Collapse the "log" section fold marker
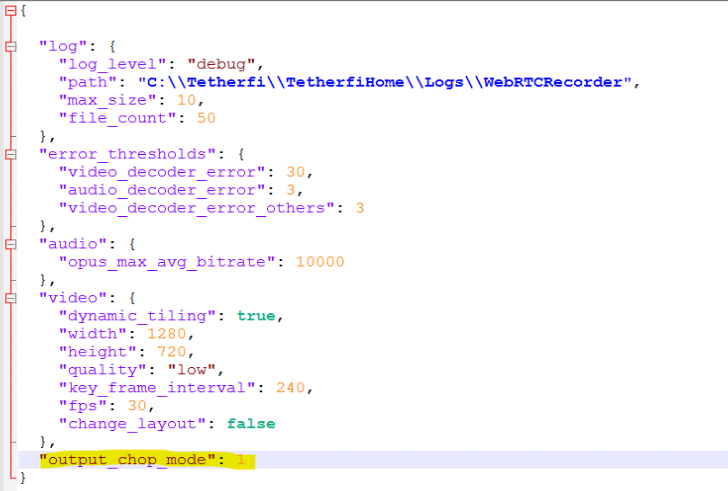Viewport: 728px width, 491px height. [11, 46]
